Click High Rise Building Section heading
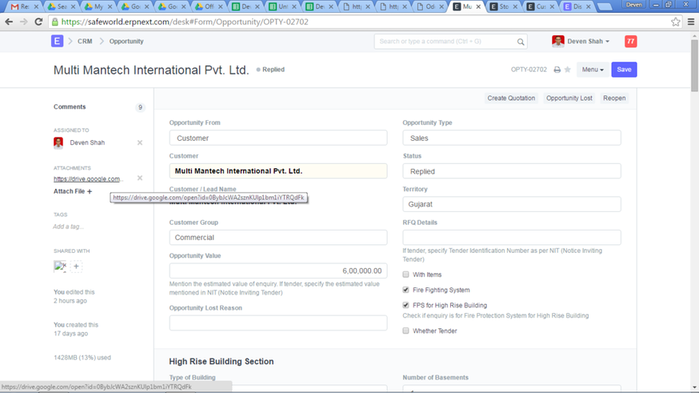 tap(221, 361)
